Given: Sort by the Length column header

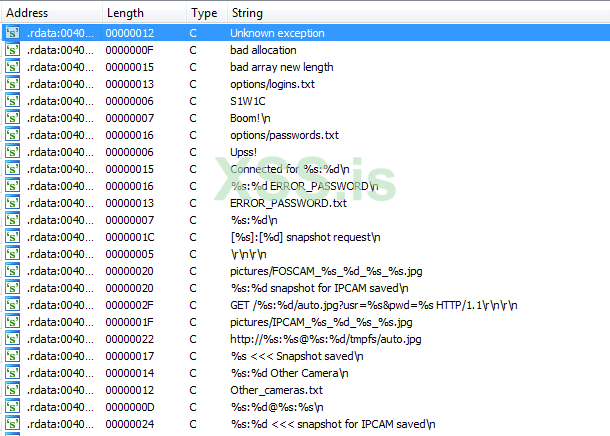Looking at the screenshot, I should [144, 13].
